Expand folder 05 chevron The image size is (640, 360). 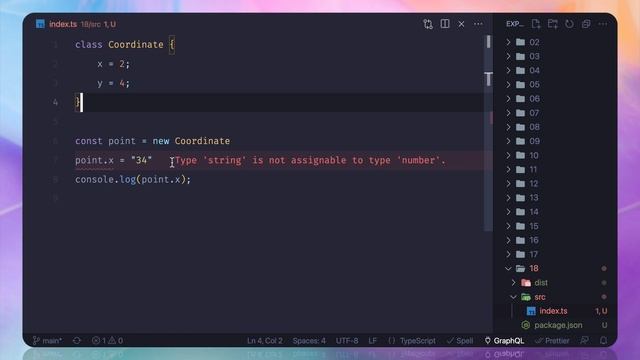[x=509, y=84]
